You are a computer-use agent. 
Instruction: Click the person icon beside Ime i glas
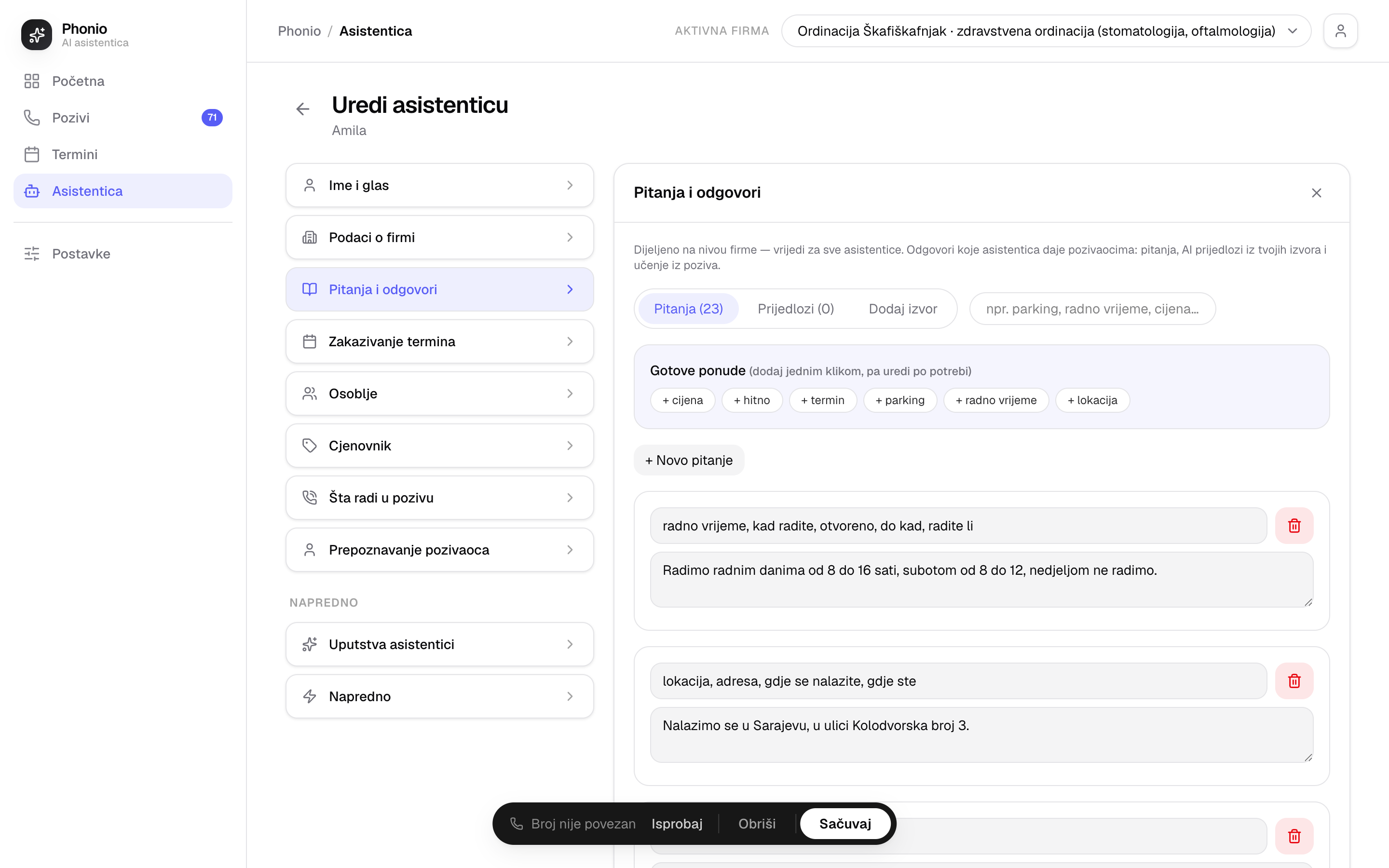309,186
